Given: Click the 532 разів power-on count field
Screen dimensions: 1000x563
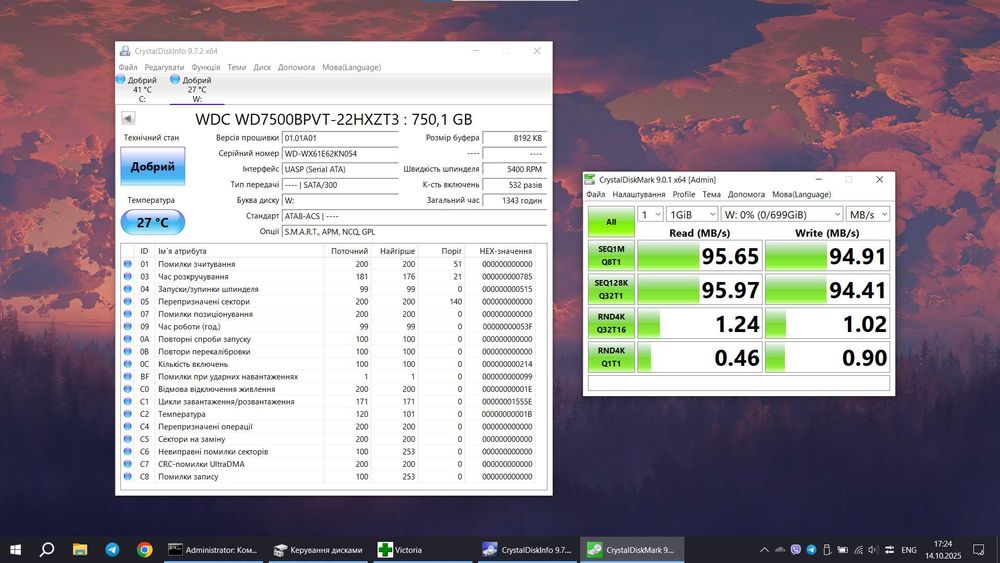Looking at the screenshot, I should [x=514, y=185].
